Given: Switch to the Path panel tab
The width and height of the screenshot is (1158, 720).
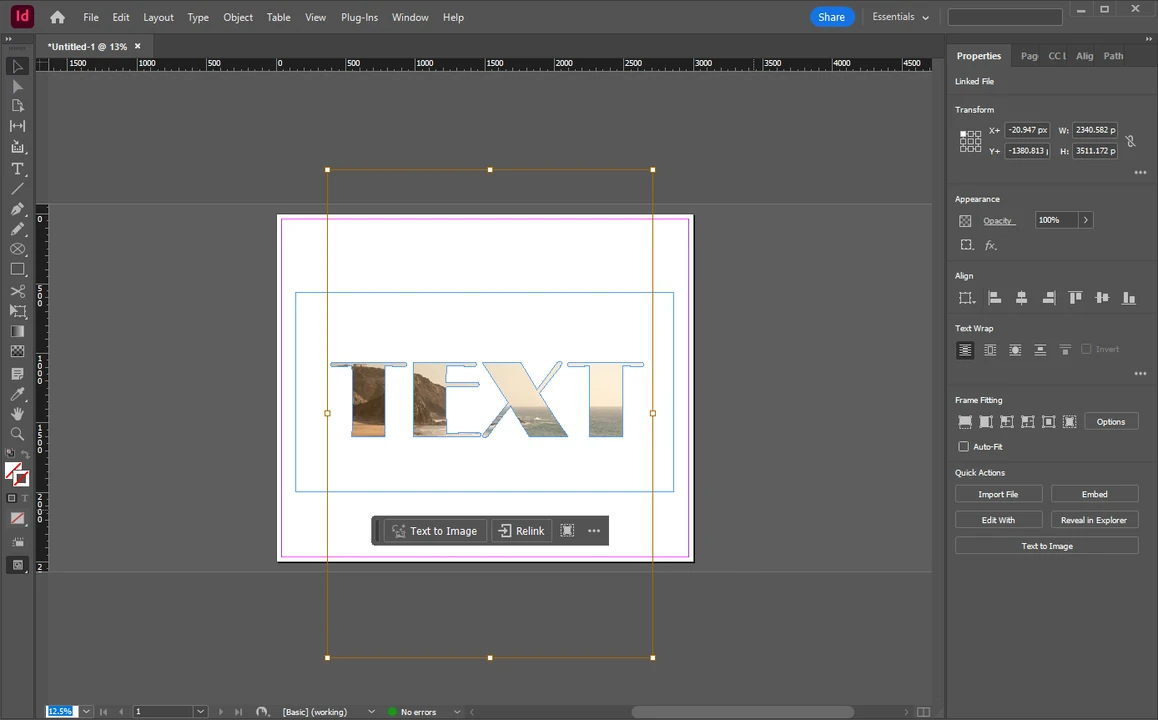Looking at the screenshot, I should pos(1113,56).
